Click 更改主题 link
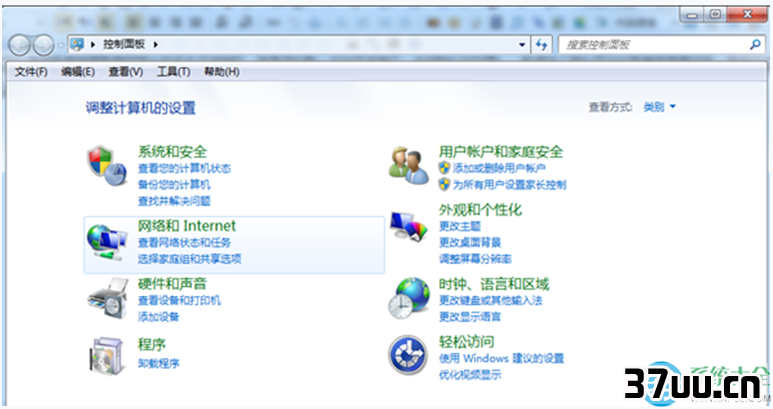 click(459, 226)
